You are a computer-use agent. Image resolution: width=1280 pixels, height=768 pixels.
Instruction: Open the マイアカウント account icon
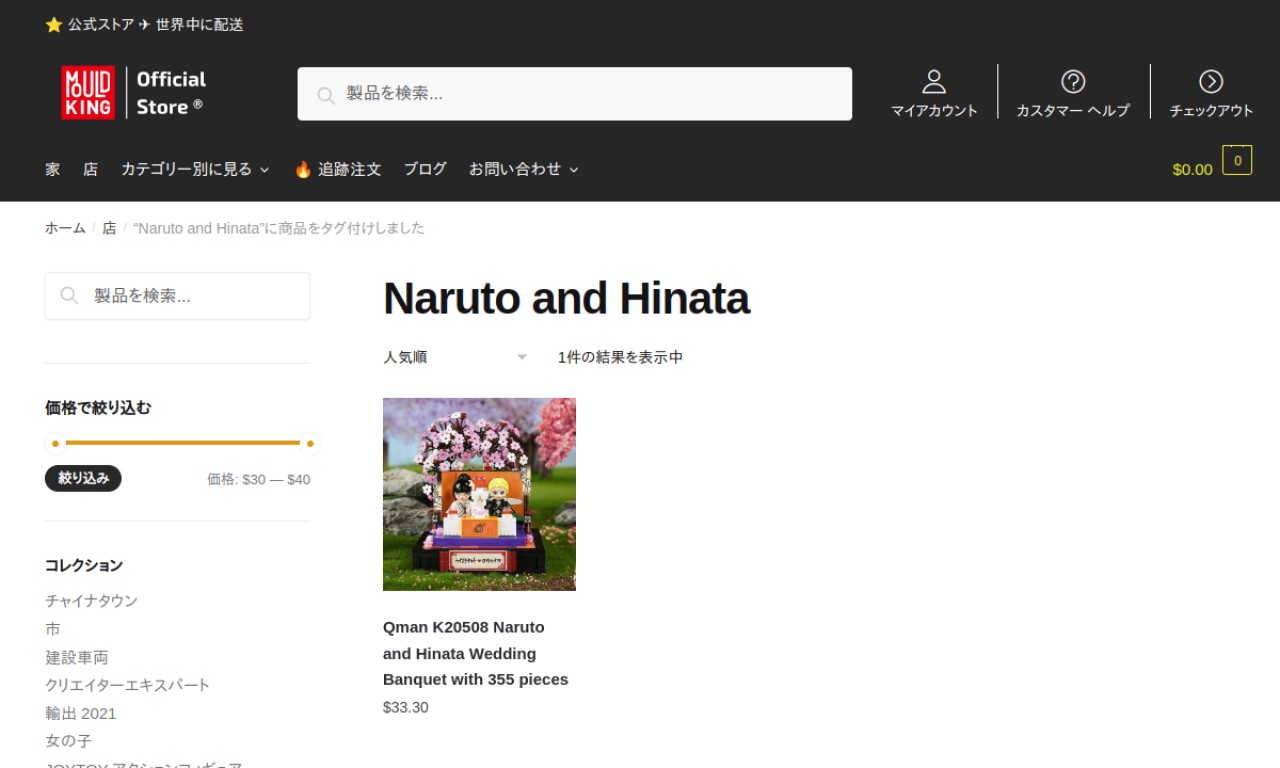[x=934, y=82]
